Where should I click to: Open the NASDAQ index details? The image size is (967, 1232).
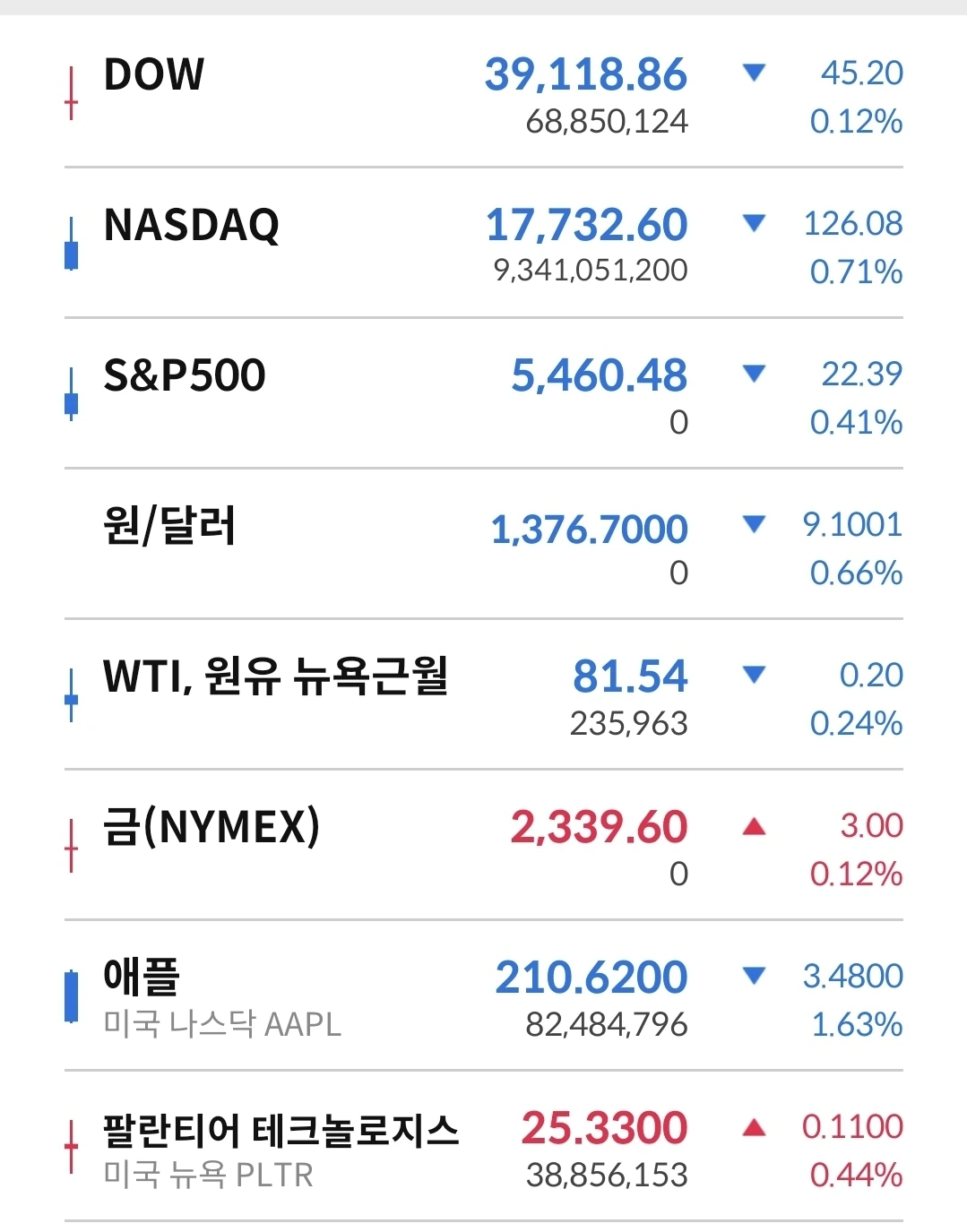tap(484, 243)
